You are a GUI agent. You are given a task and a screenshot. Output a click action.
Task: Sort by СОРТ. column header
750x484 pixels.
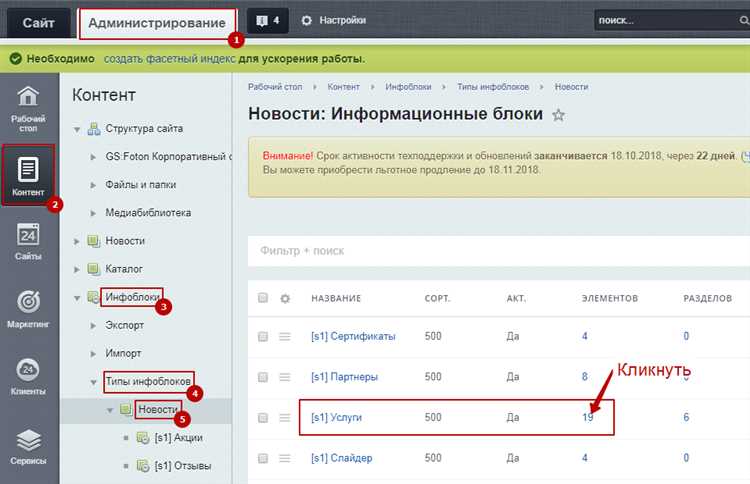pos(437,298)
